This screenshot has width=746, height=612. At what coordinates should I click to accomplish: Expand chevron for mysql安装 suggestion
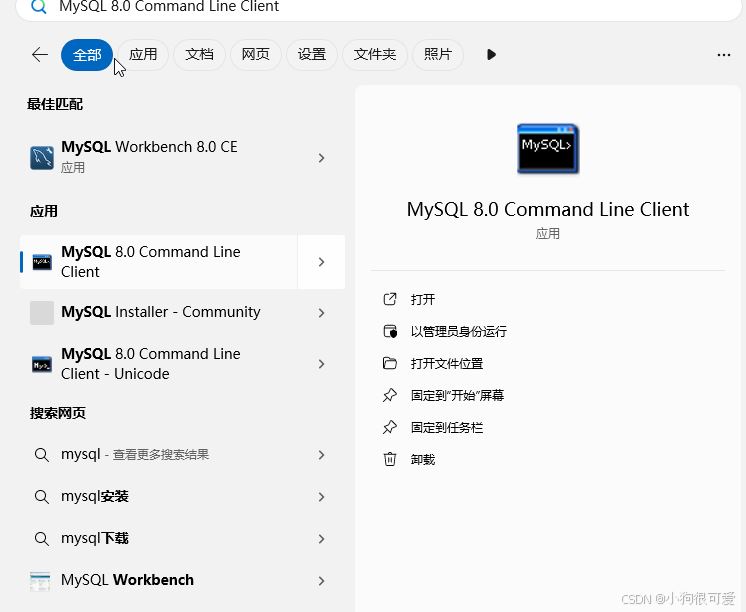(322, 497)
